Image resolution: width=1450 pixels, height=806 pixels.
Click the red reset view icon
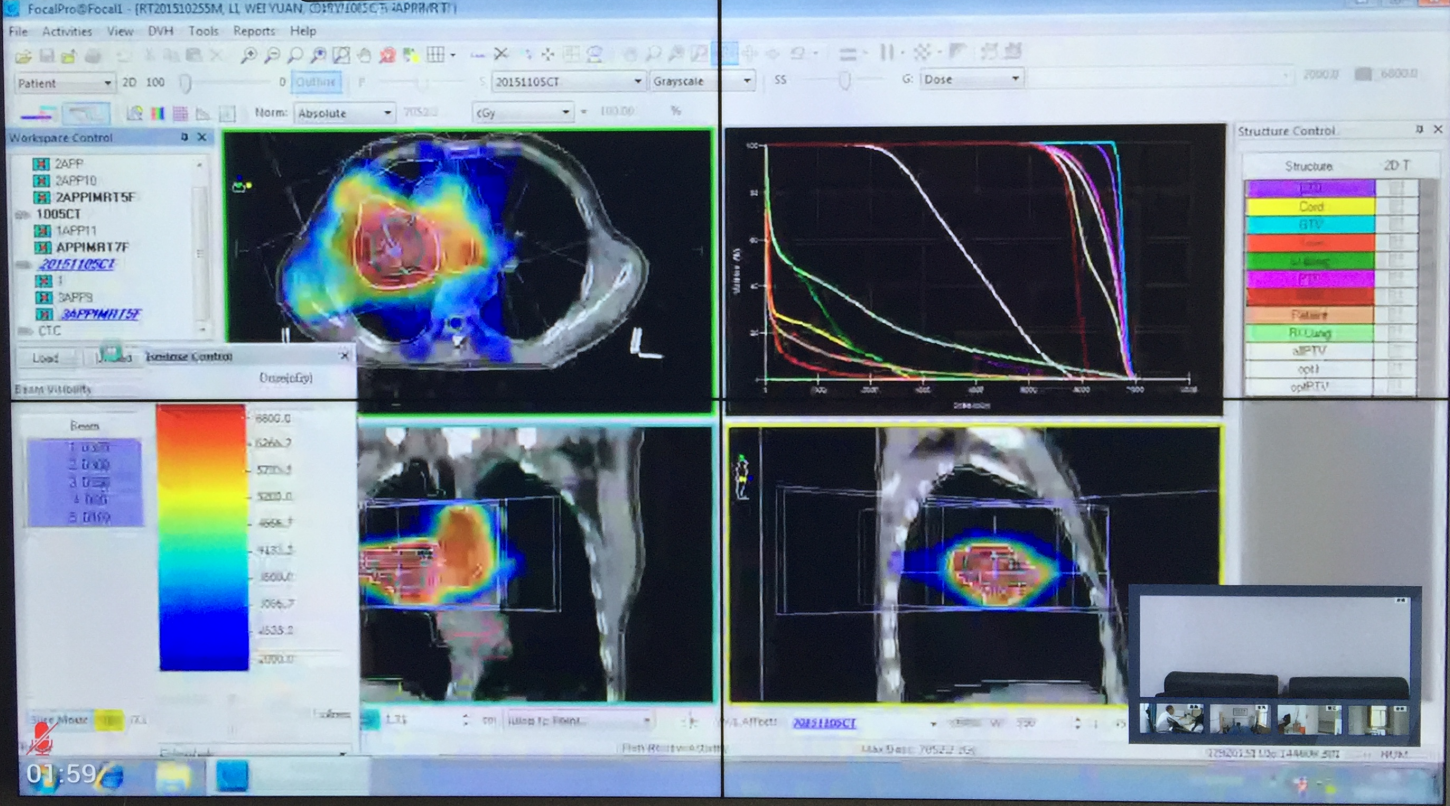point(387,56)
